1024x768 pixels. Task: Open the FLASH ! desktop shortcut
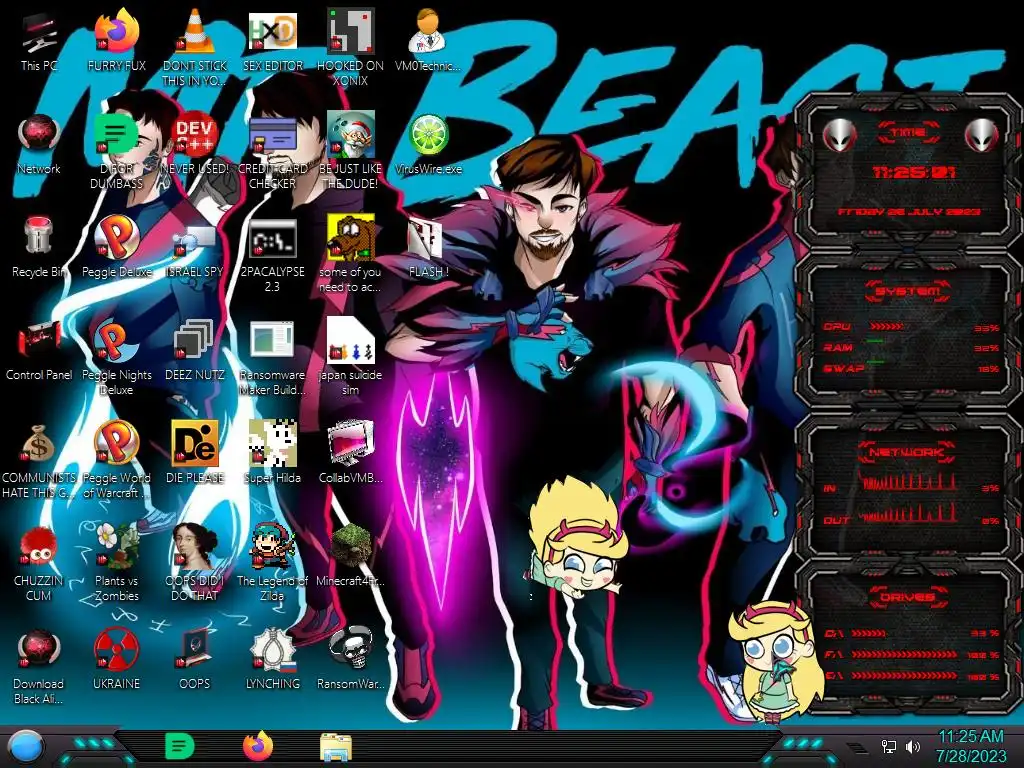(428, 247)
